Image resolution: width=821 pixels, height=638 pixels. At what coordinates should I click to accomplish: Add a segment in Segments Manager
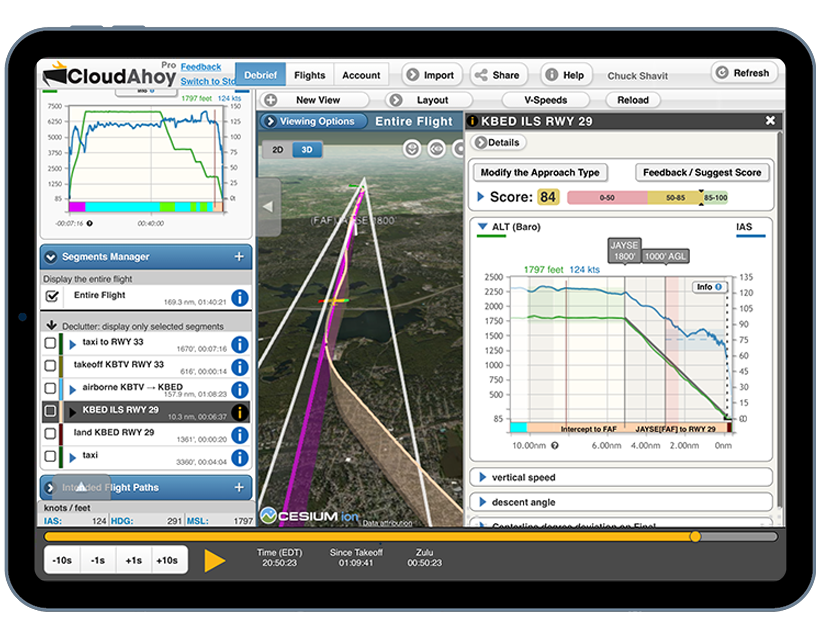(239, 257)
